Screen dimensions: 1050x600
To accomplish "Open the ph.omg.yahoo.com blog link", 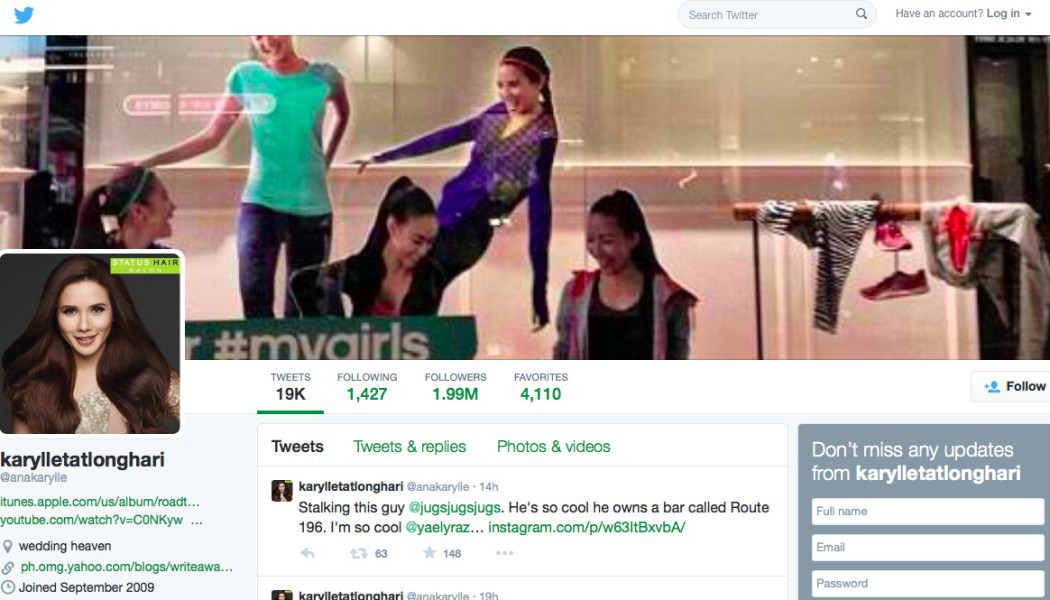I will [x=127, y=567].
